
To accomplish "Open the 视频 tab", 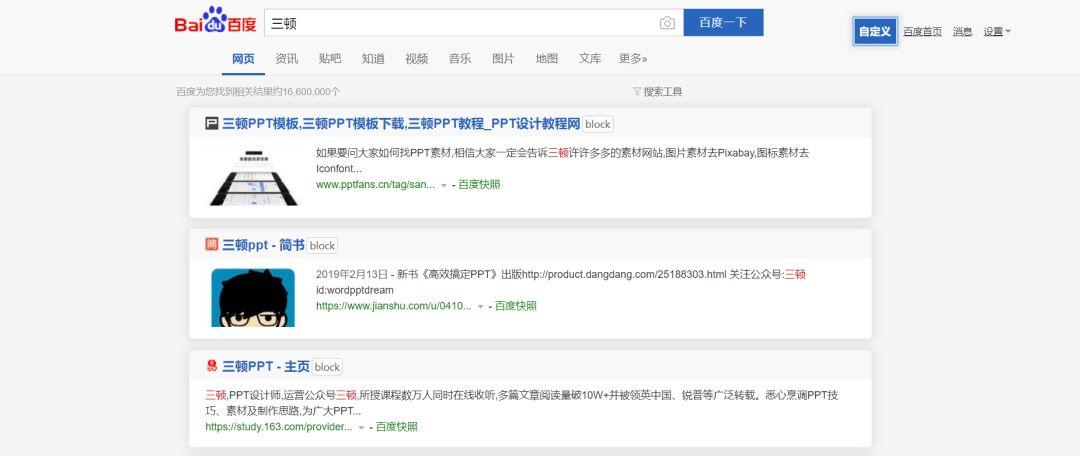I will click(x=417, y=59).
